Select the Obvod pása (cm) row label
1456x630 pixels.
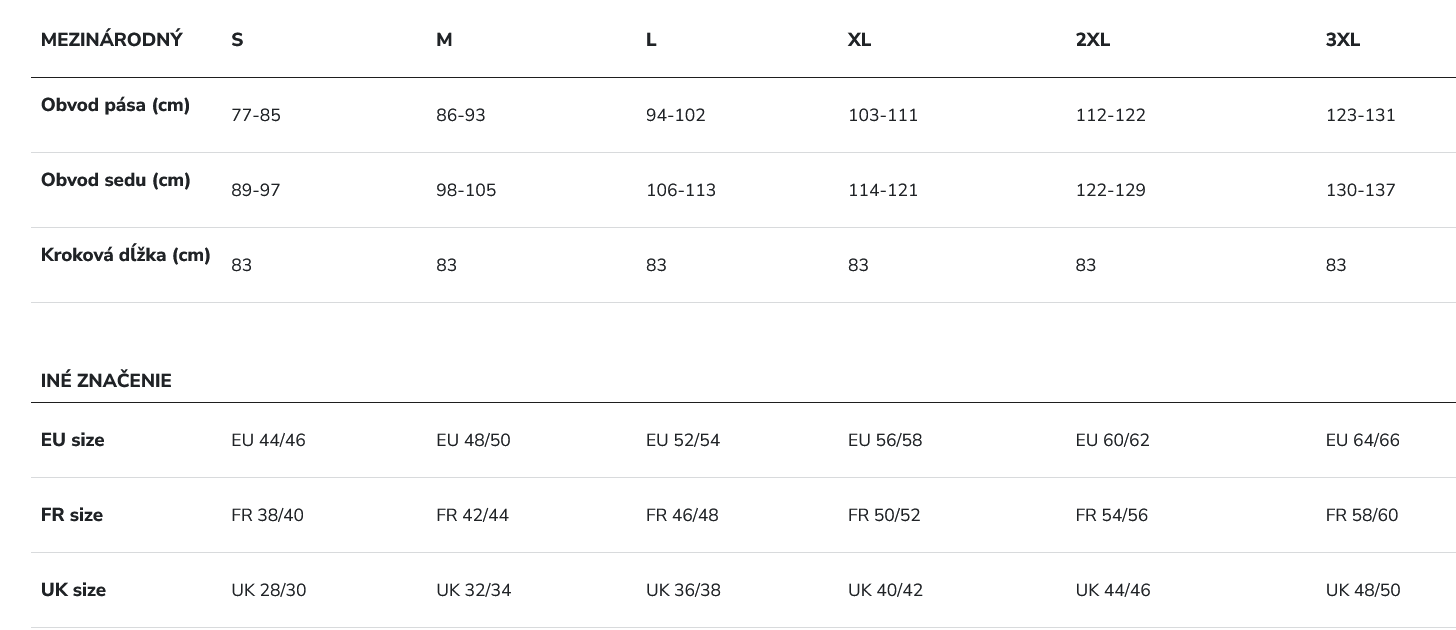pyautogui.click(x=115, y=105)
